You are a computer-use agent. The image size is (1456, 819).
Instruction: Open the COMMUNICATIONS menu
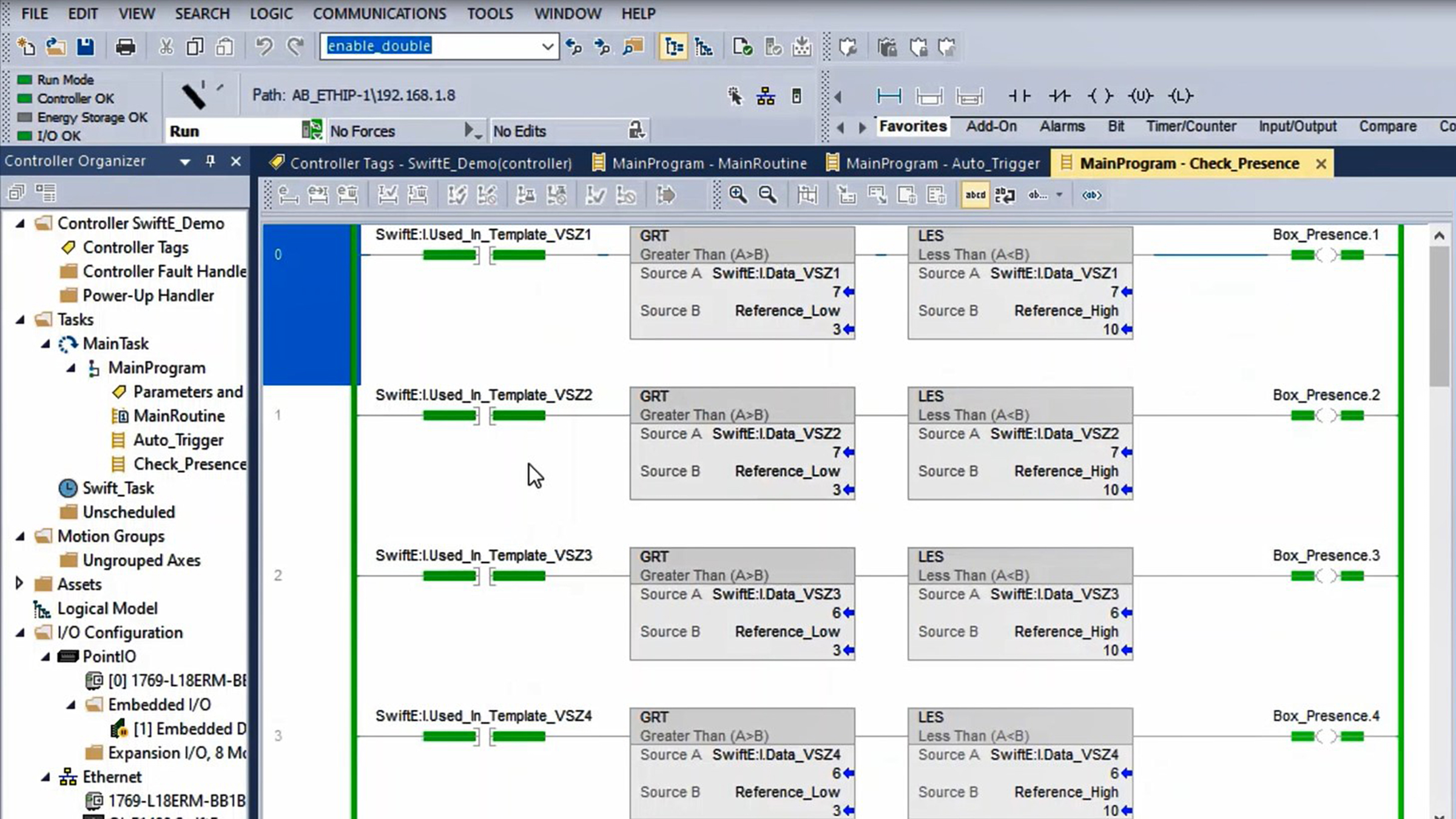[379, 13]
